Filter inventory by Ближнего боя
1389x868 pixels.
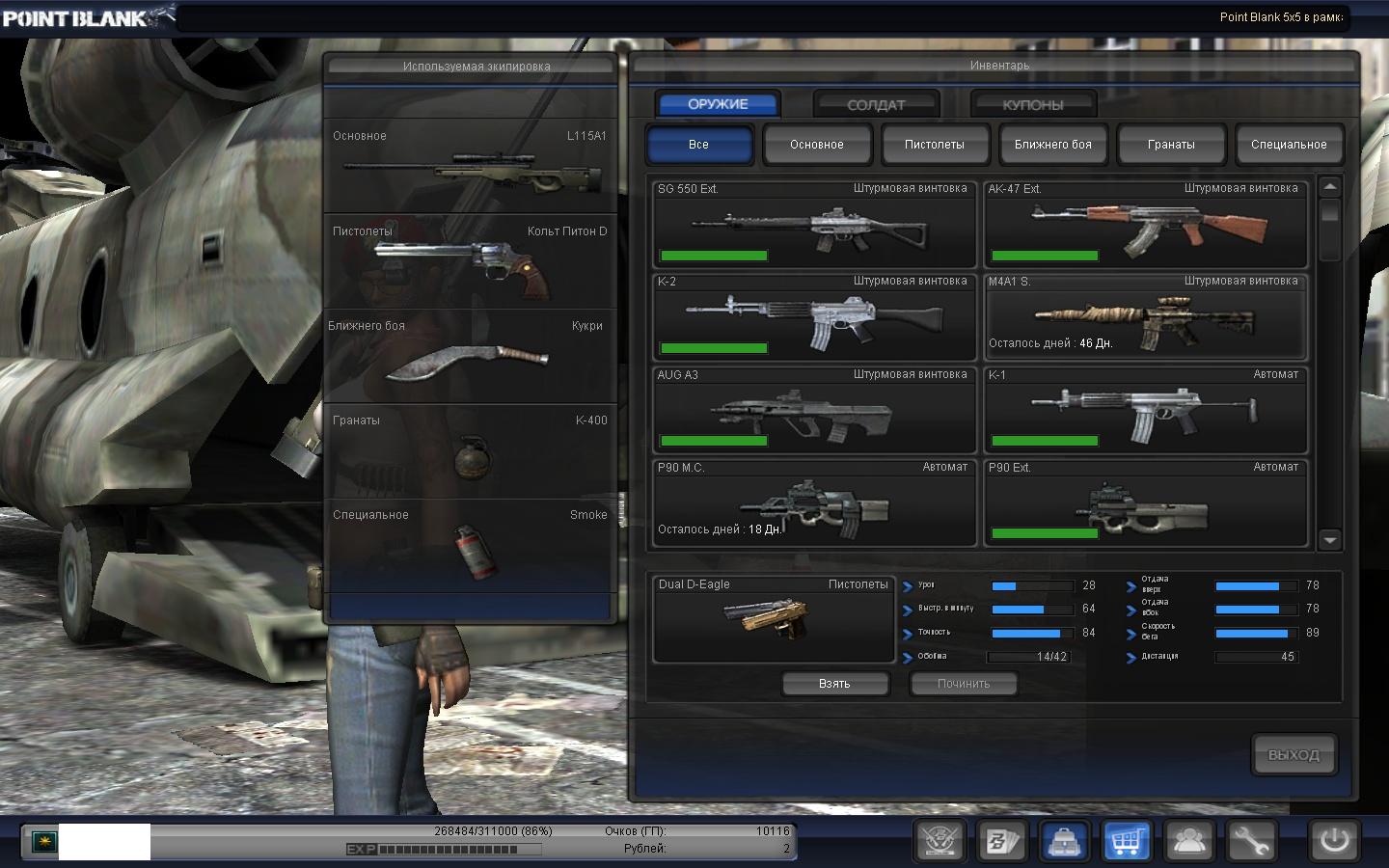(x=1052, y=145)
